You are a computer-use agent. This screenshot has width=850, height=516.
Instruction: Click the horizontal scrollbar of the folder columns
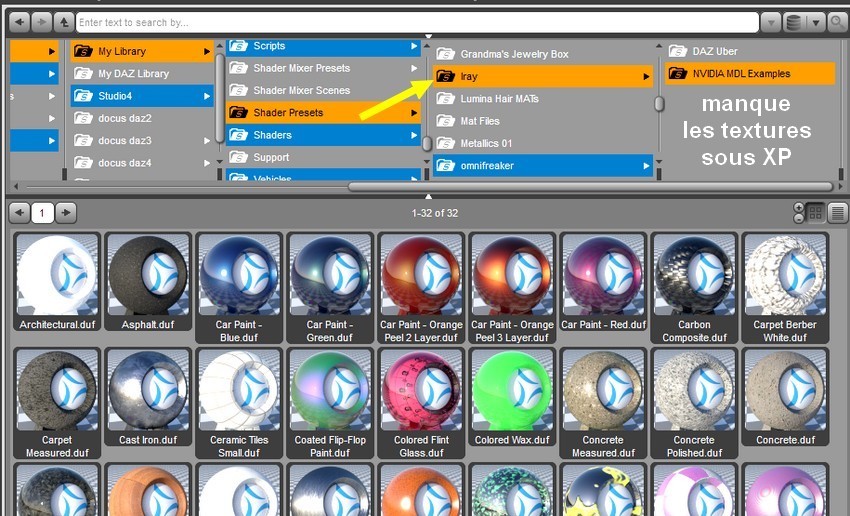590,186
